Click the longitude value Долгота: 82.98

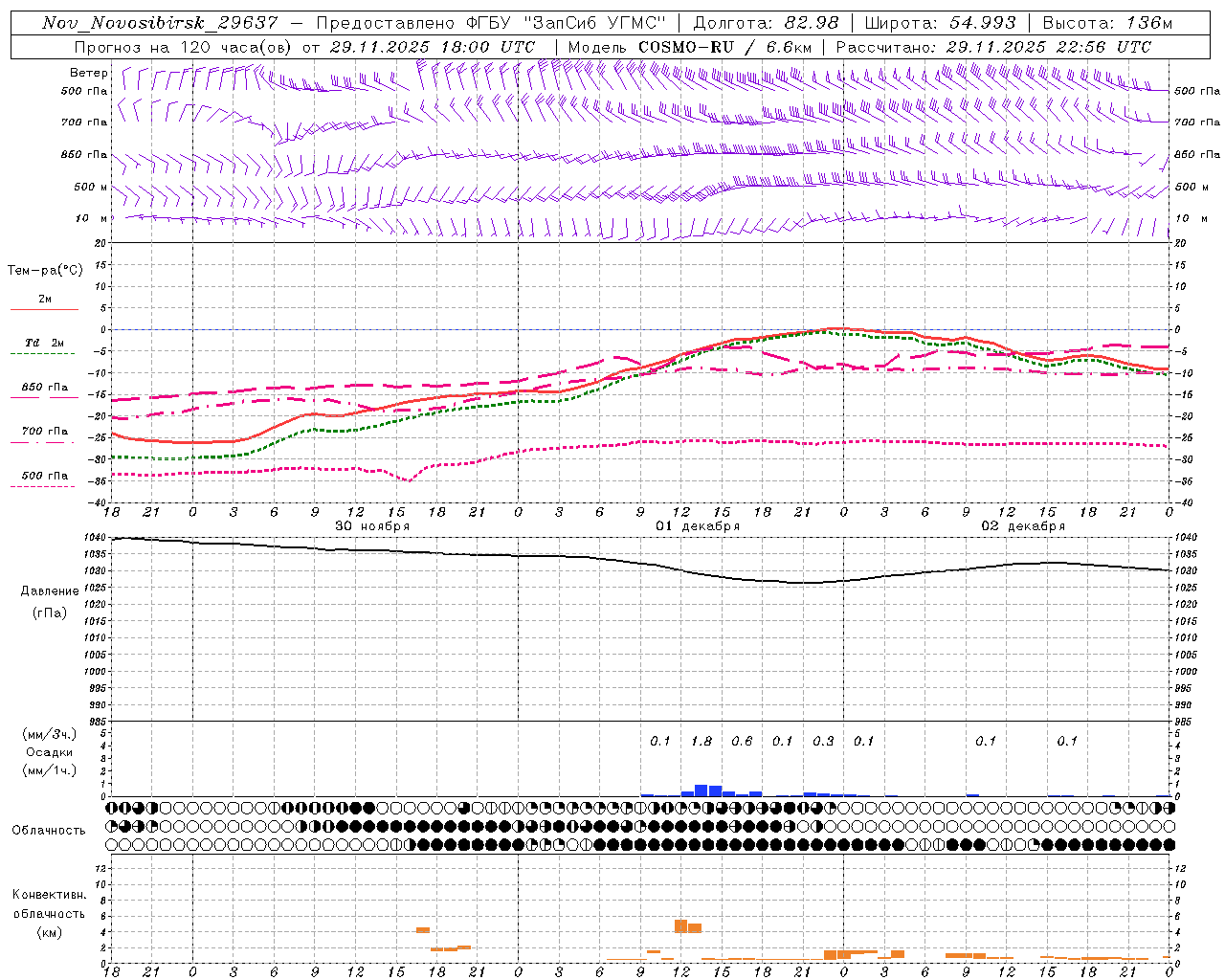tap(766, 23)
